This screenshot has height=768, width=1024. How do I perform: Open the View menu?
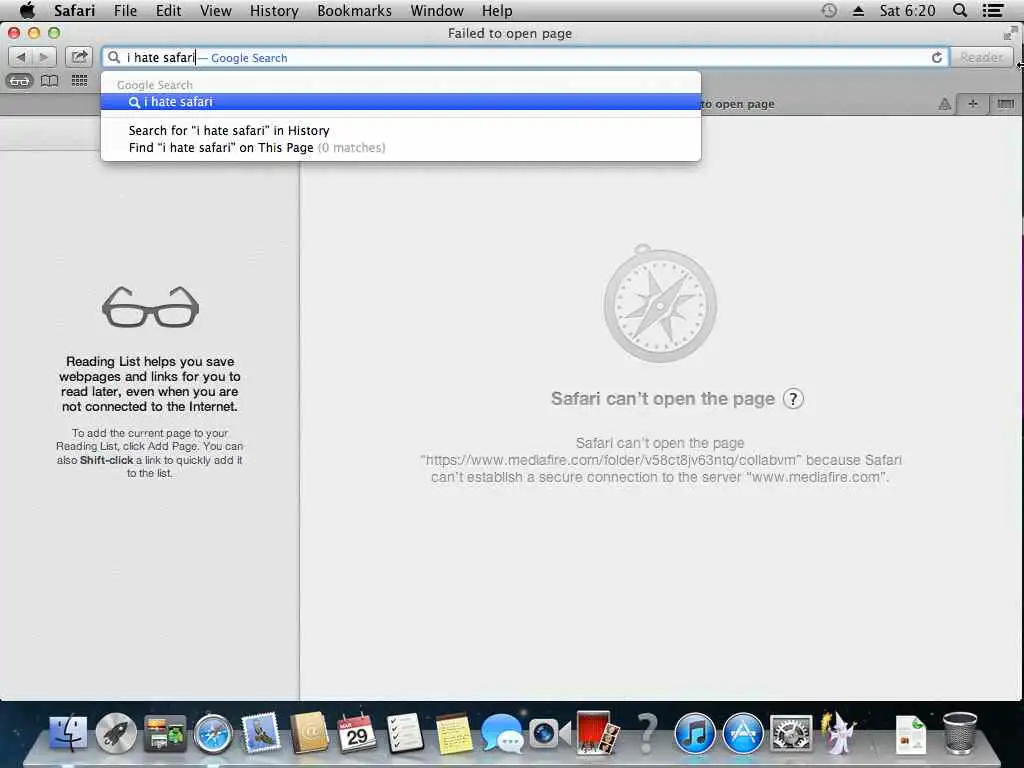point(216,10)
